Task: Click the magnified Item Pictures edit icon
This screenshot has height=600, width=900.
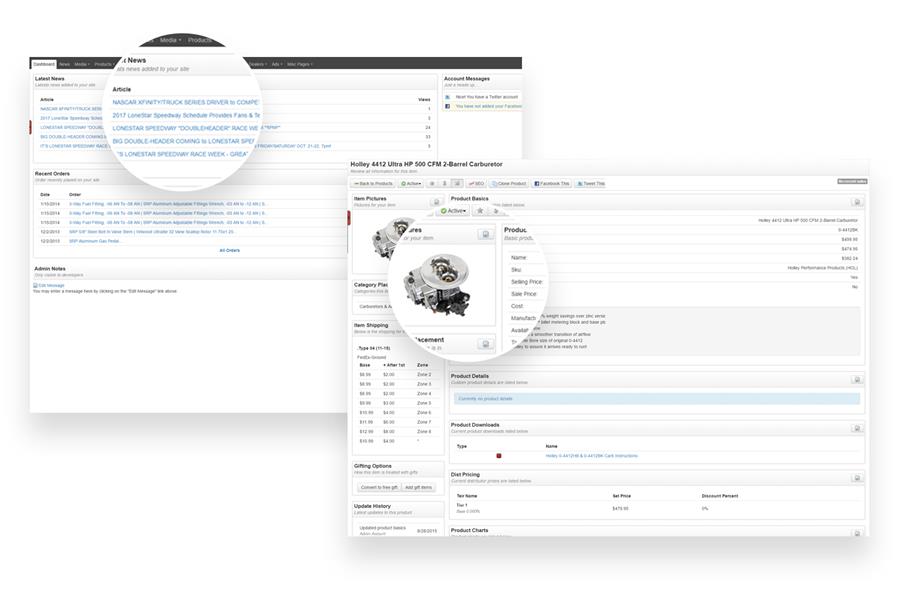Action: (486, 234)
